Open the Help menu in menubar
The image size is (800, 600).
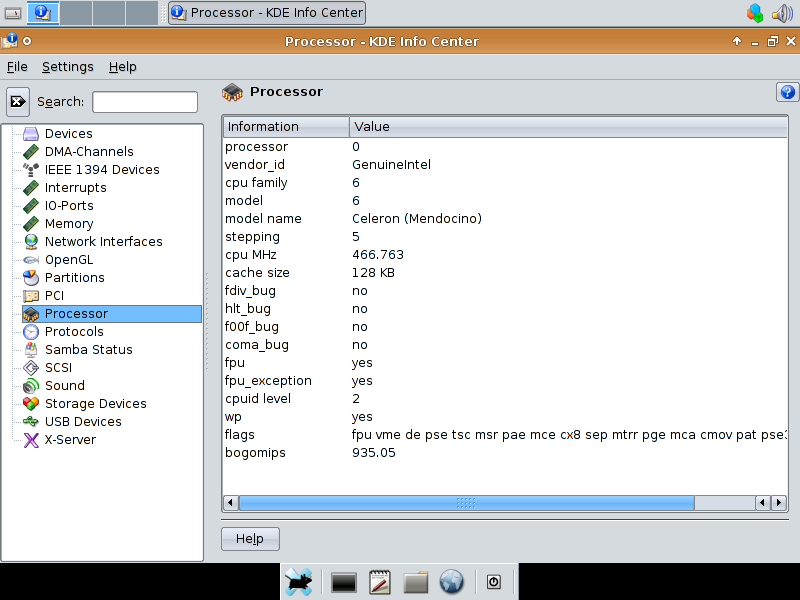click(x=122, y=67)
